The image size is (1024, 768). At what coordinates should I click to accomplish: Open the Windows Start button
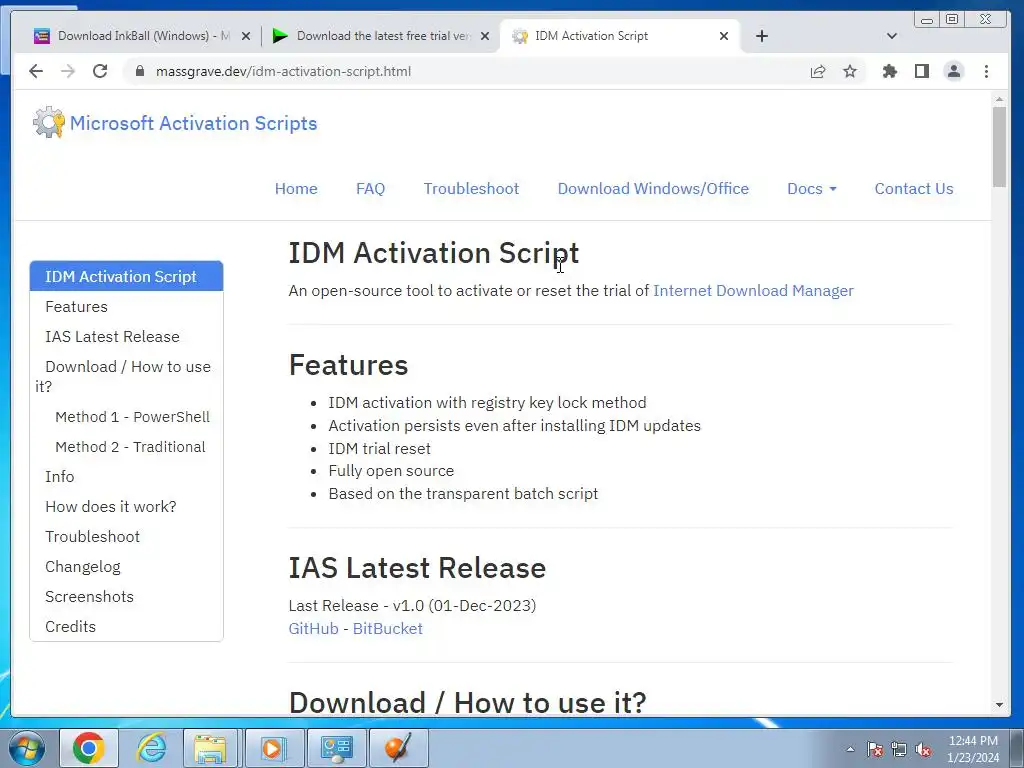[x=26, y=748]
